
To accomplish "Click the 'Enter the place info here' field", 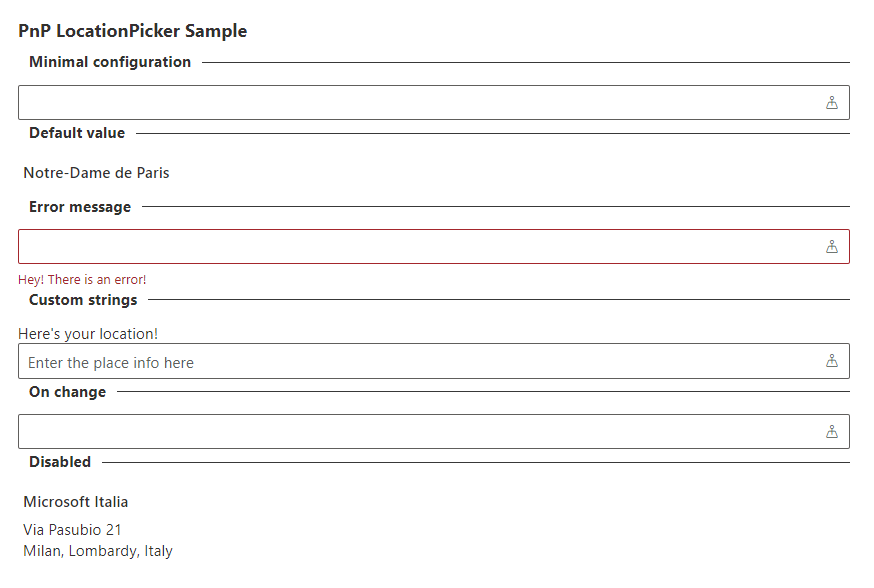I will pos(420,362).
